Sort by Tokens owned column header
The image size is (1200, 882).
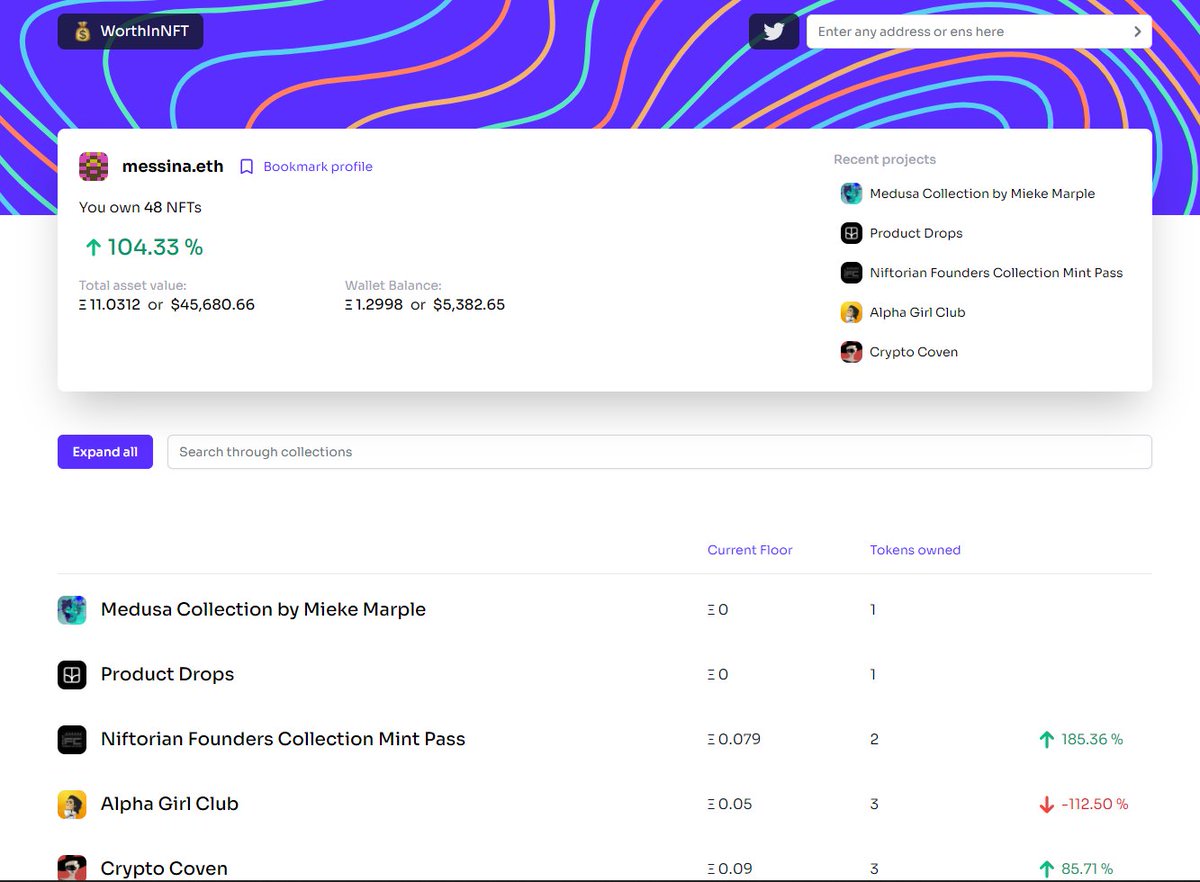915,550
